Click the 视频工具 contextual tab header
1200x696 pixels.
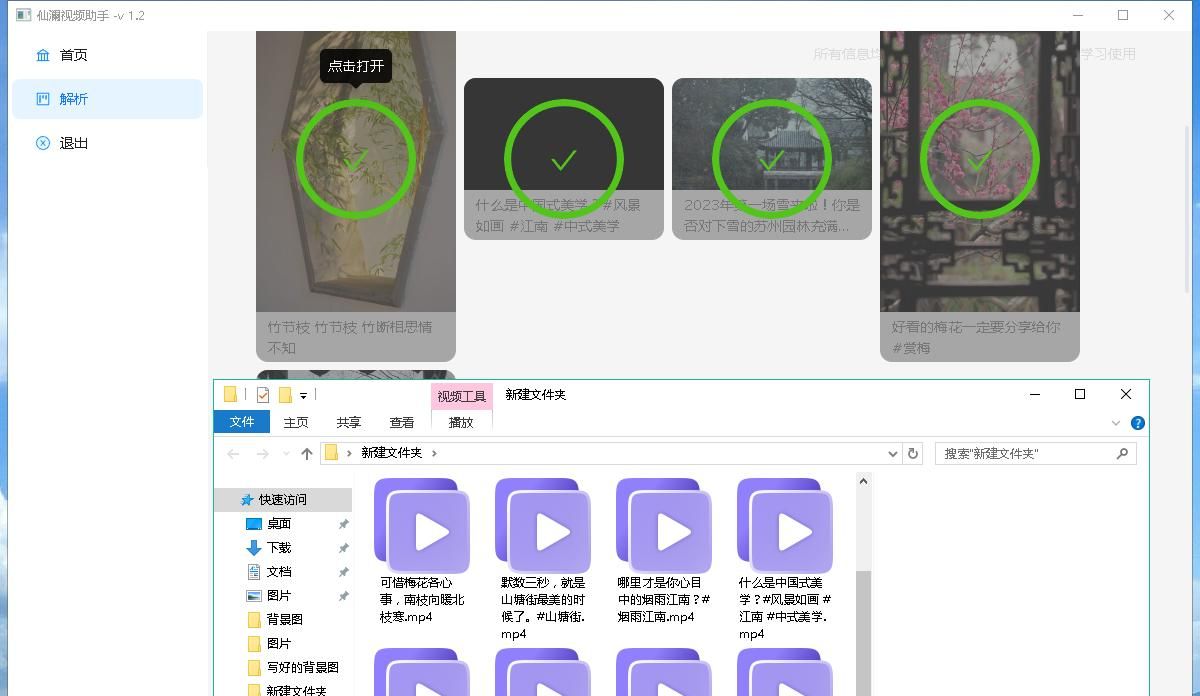(461, 396)
